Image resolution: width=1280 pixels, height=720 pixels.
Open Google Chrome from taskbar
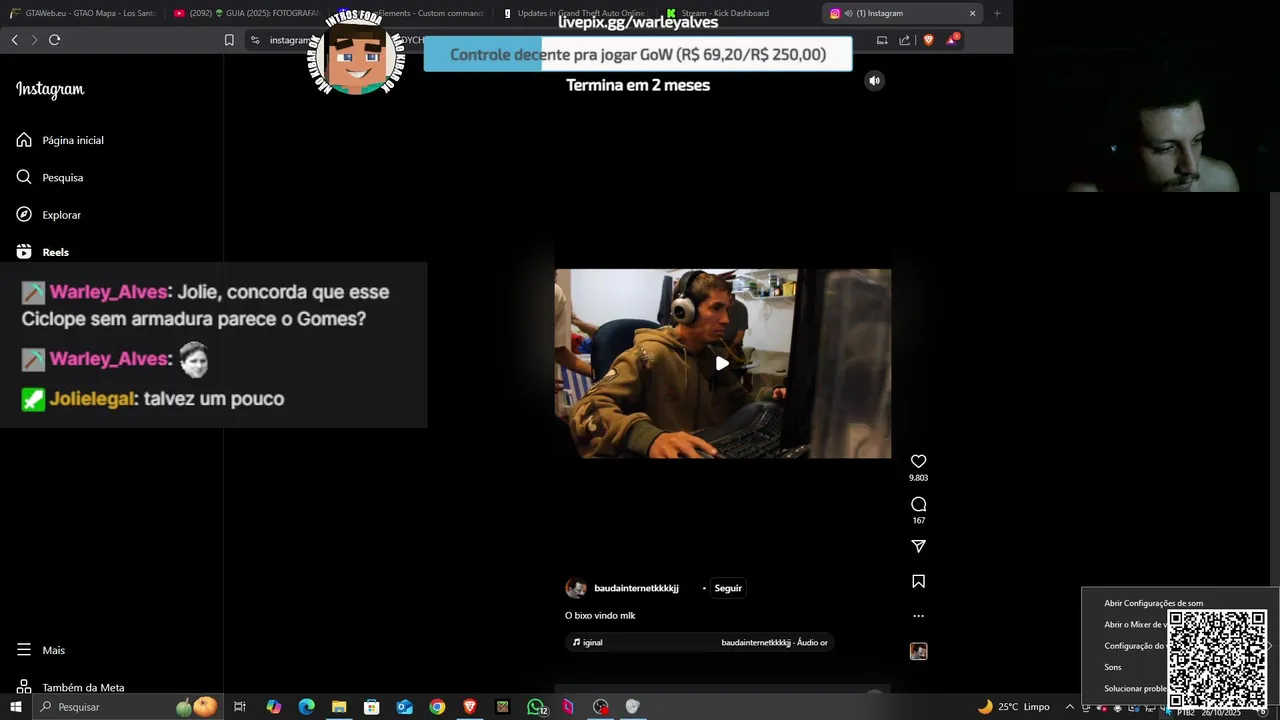click(437, 707)
